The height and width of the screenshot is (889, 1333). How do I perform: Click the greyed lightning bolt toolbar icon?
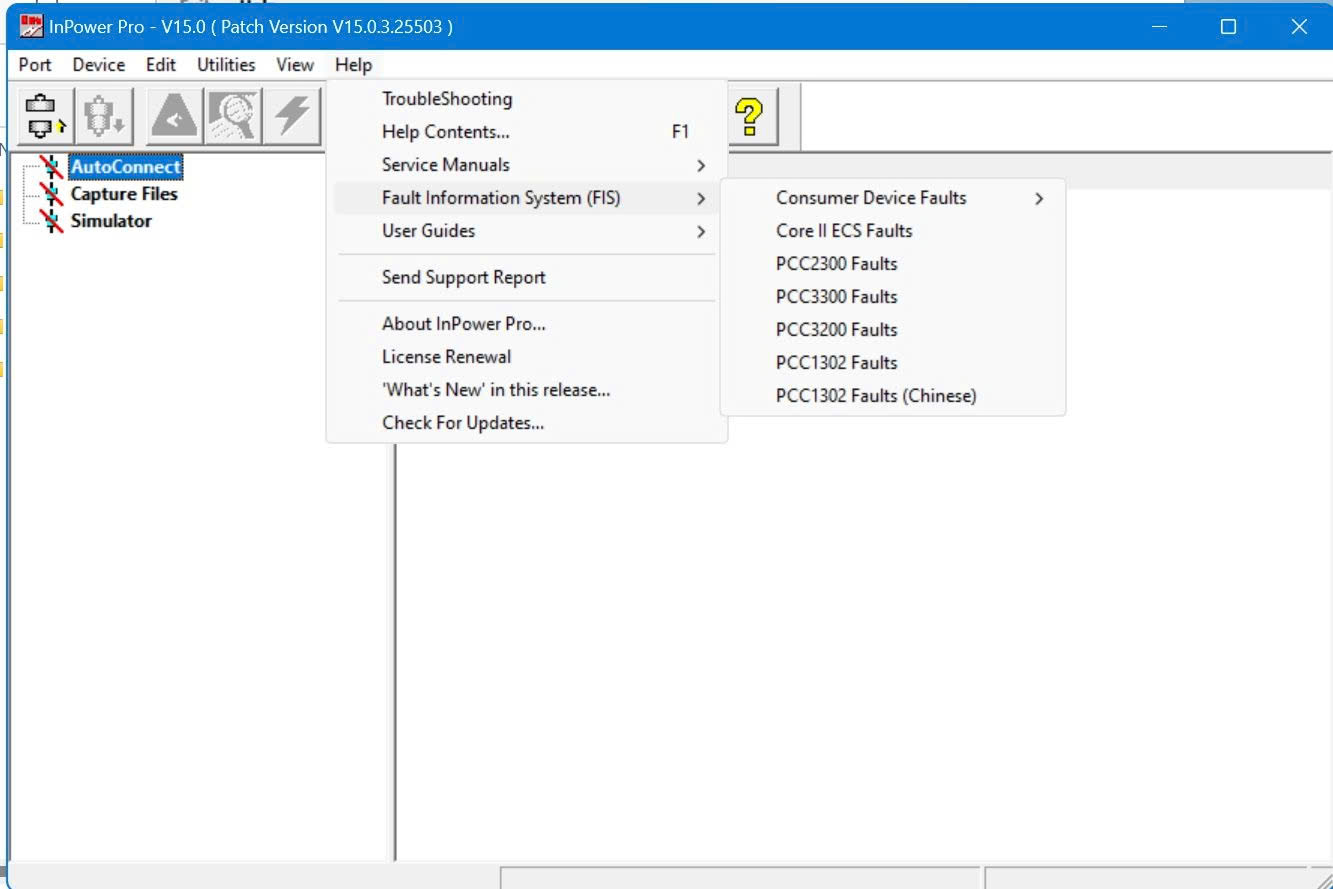(x=292, y=116)
